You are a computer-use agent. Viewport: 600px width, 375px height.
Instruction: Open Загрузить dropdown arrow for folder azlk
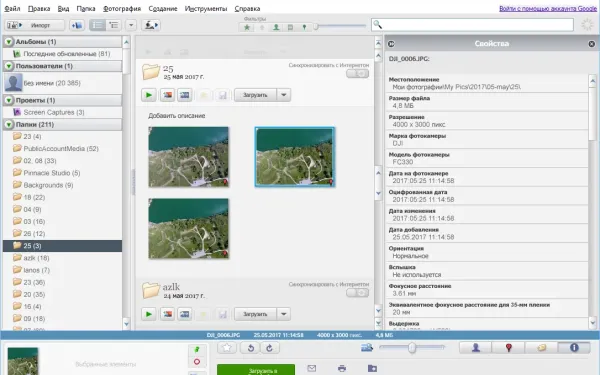click(284, 314)
